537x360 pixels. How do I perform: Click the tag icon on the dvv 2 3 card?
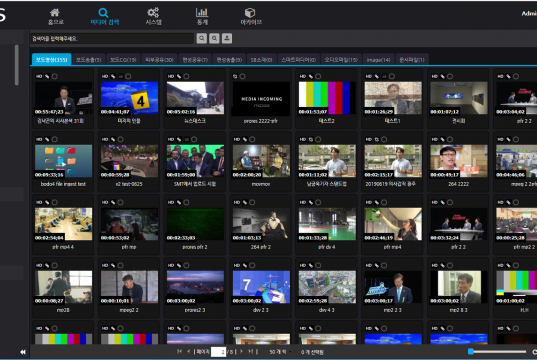(x=245, y=265)
